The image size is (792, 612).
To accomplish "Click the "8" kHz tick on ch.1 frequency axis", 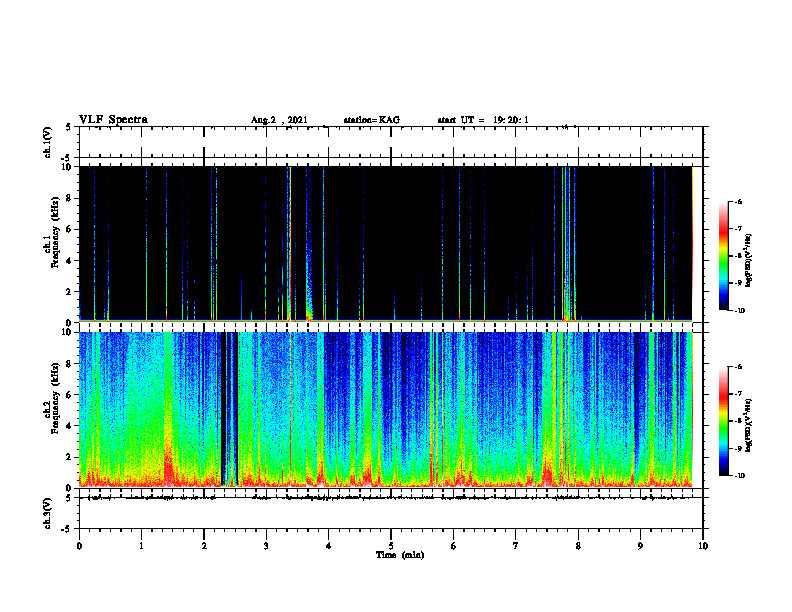I will [70, 198].
